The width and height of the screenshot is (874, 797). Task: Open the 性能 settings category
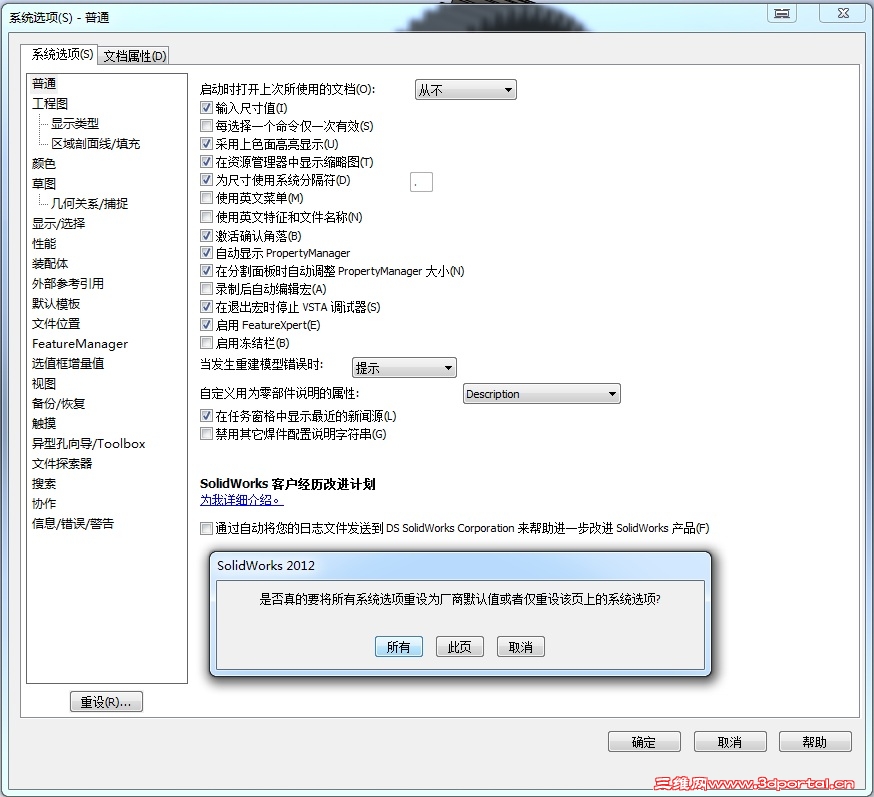43,244
